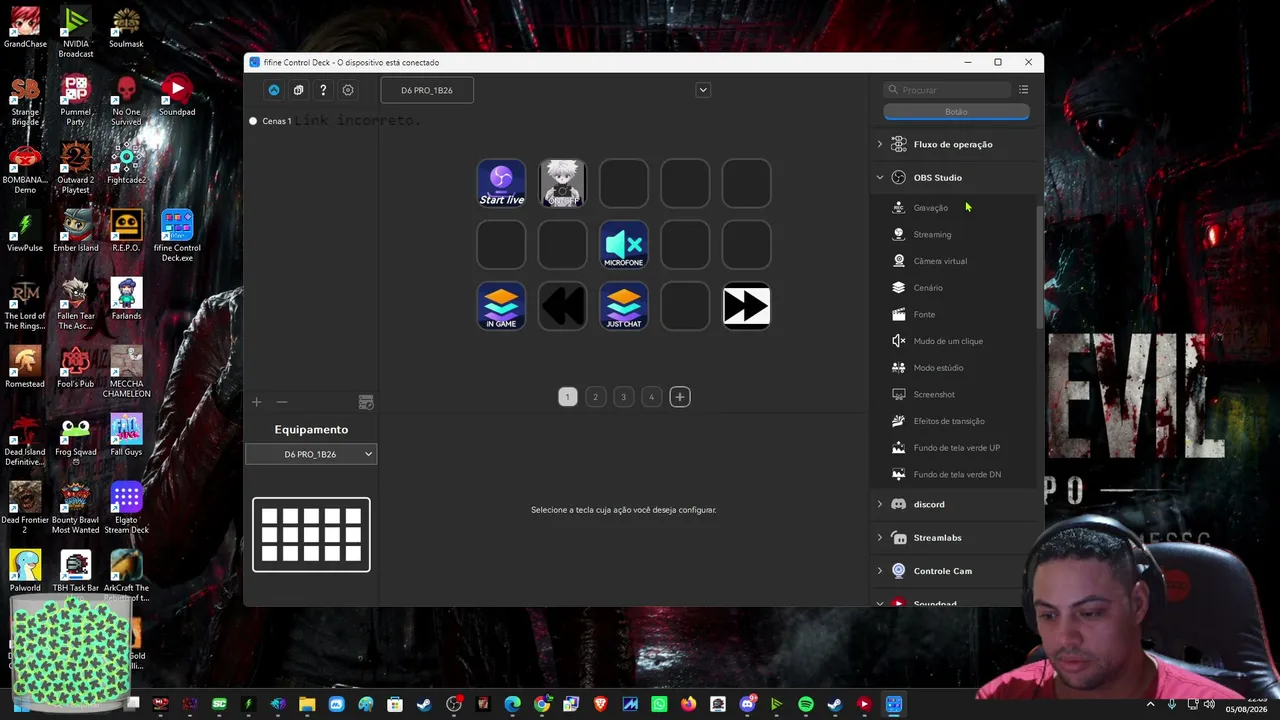Open the Equipamento D6 PRO_1B26 dropdown
The image size is (1280, 720).
click(311, 454)
